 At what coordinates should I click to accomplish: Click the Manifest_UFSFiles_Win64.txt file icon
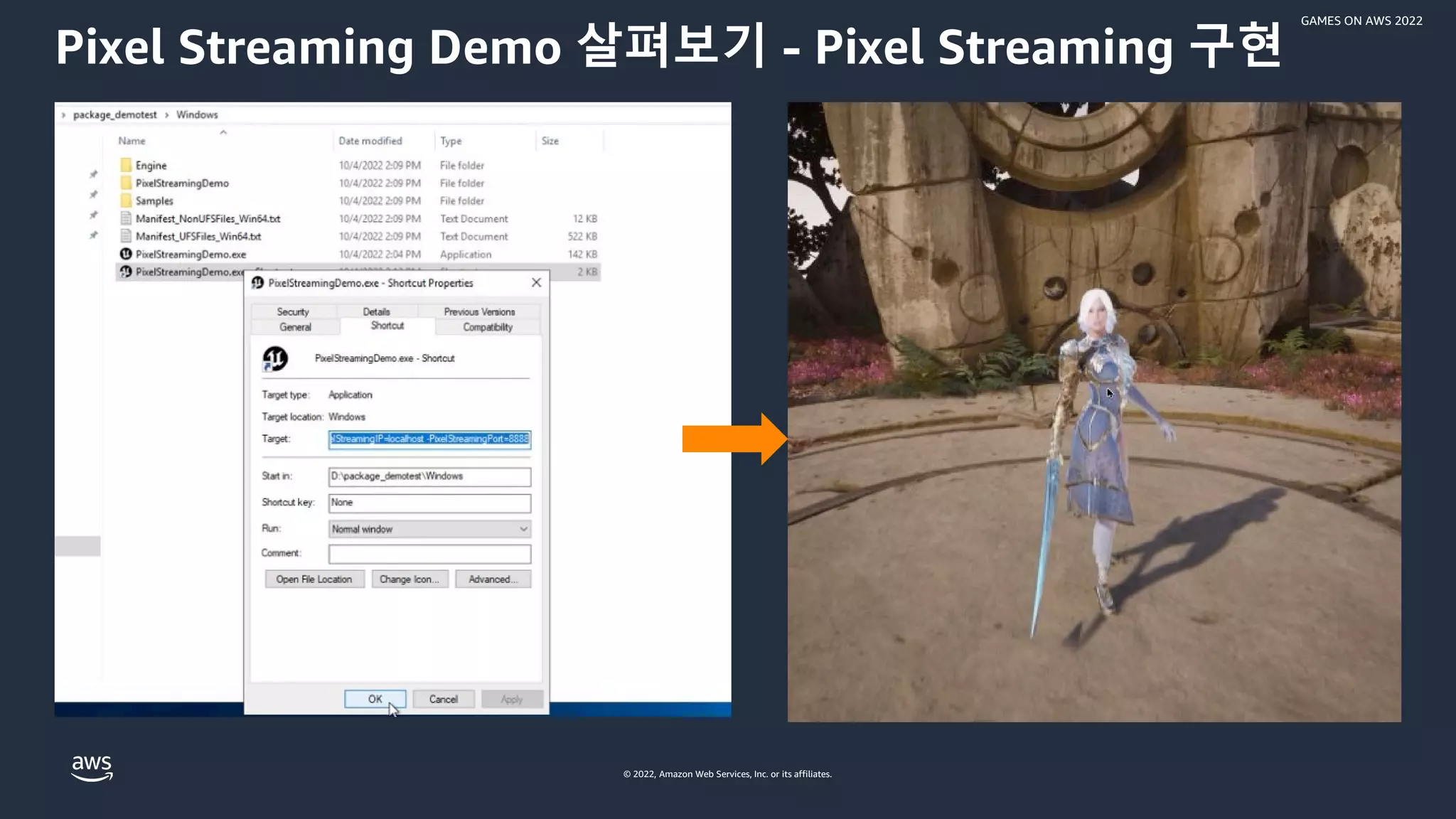(126, 236)
